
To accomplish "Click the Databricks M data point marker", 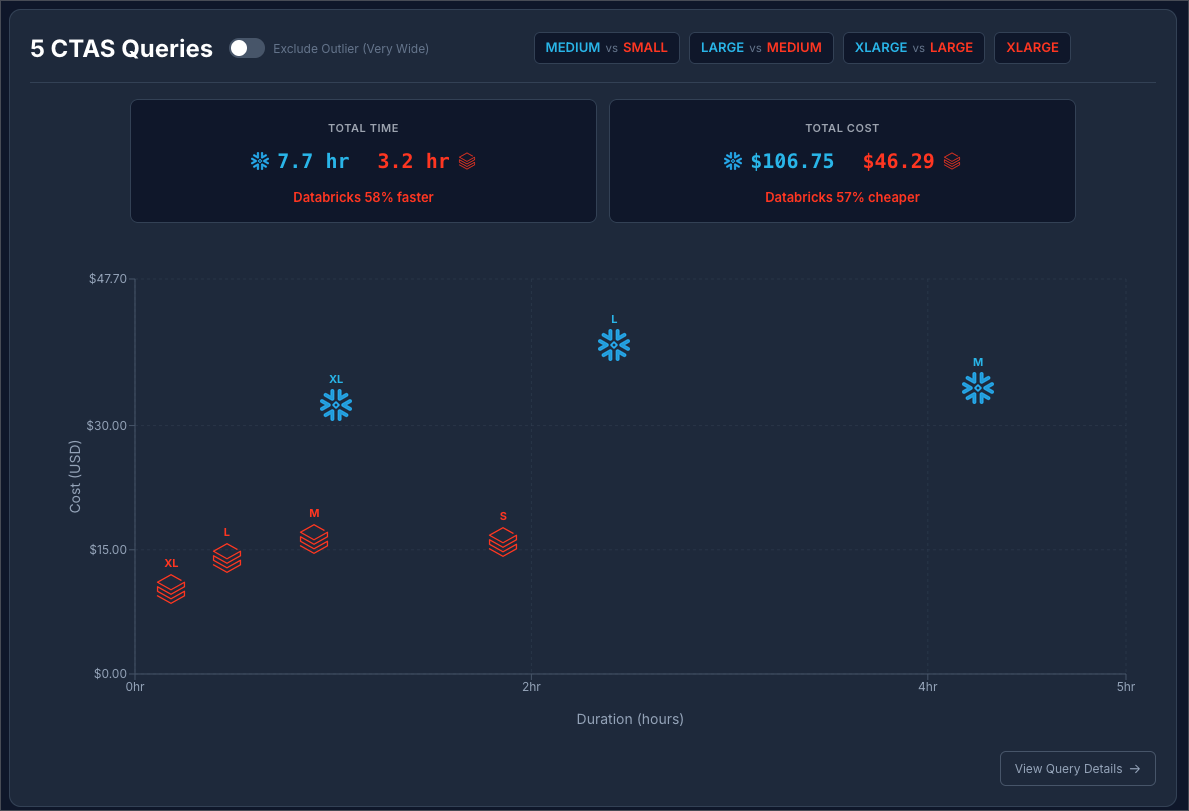I will click(314, 541).
